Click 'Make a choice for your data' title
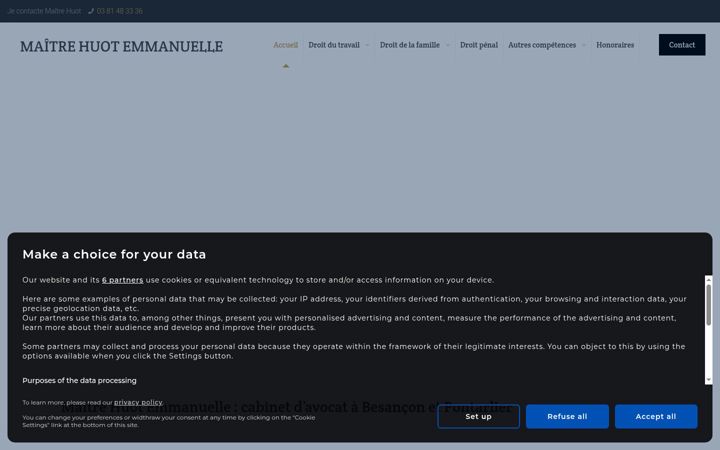Image resolution: width=720 pixels, height=450 pixels. tap(114, 254)
